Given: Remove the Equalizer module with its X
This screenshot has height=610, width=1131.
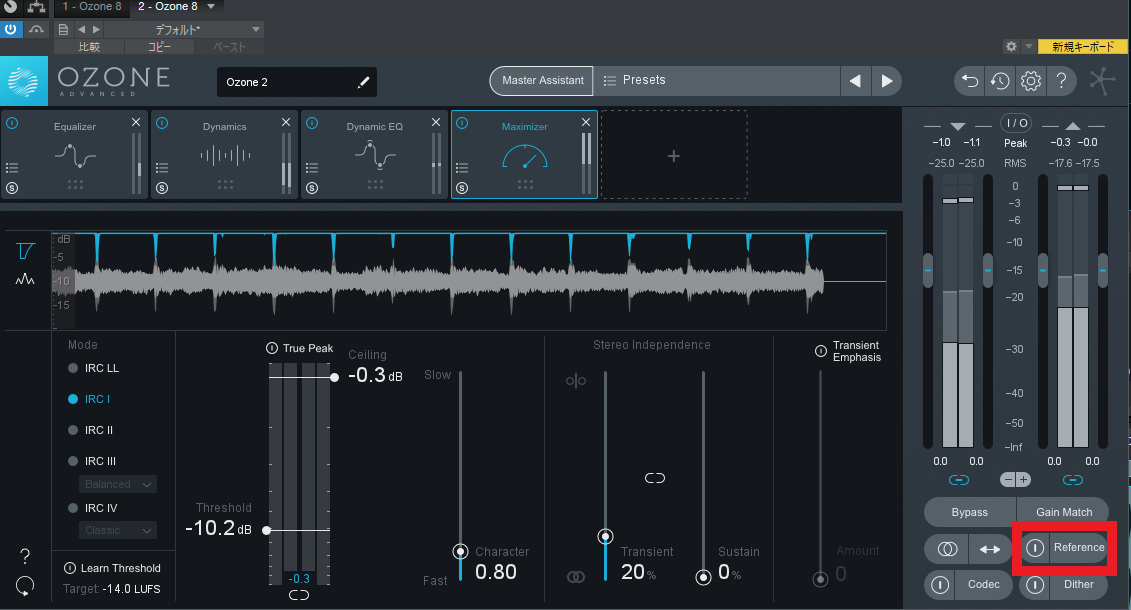Looking at the screenshot, I should [136, 123].
